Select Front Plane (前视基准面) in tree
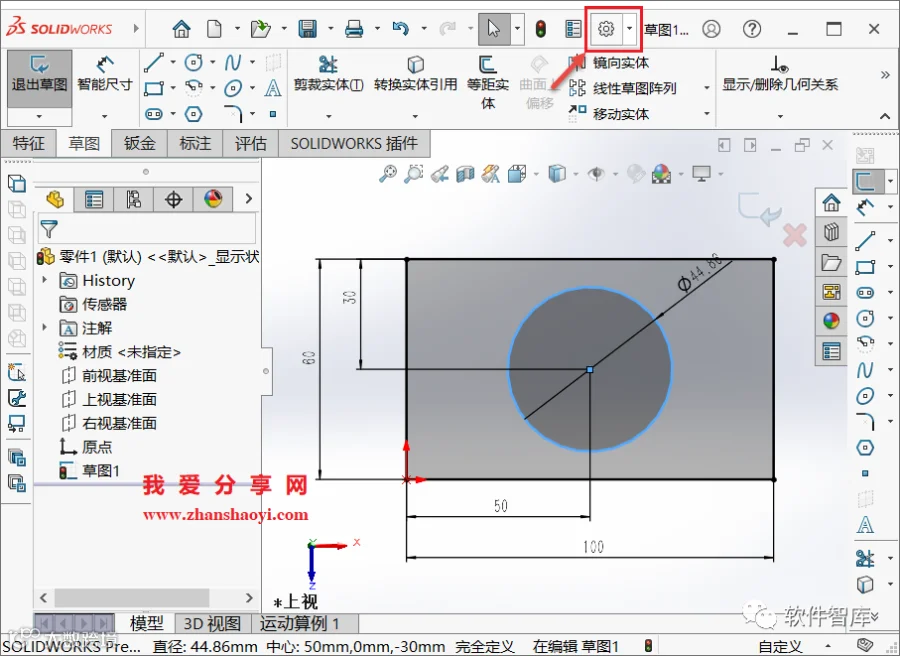Viewport: 900px width, 656px height. click(108, 375)
